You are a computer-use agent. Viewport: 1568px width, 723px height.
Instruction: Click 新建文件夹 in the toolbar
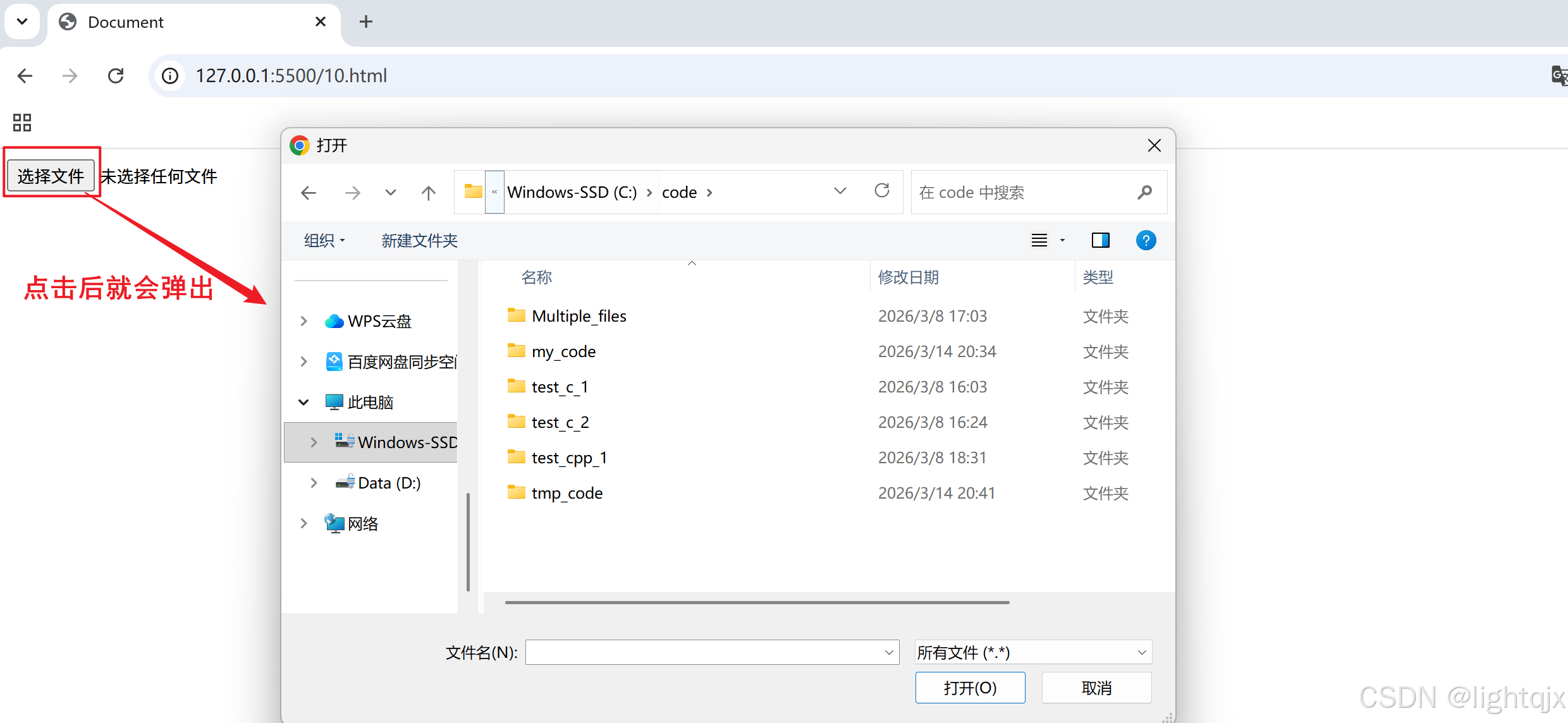[x=419, y=240]
